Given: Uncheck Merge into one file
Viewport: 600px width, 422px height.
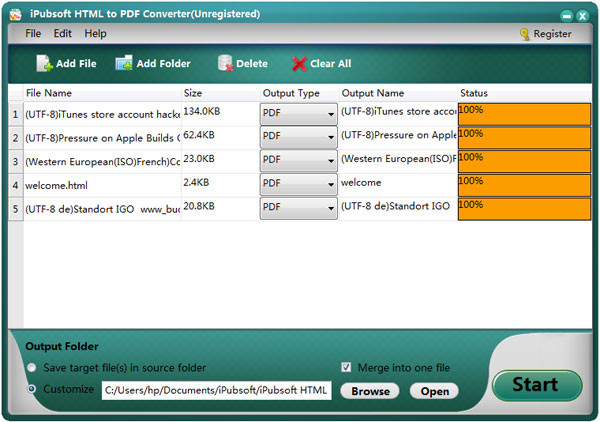Looking at the screenshot, I should click(x=346, y=367).
